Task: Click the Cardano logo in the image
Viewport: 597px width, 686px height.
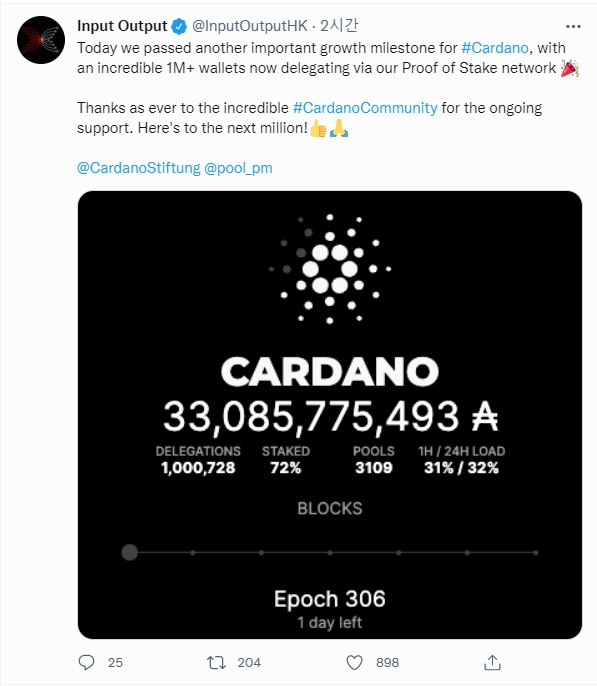Action: [330, 269]
